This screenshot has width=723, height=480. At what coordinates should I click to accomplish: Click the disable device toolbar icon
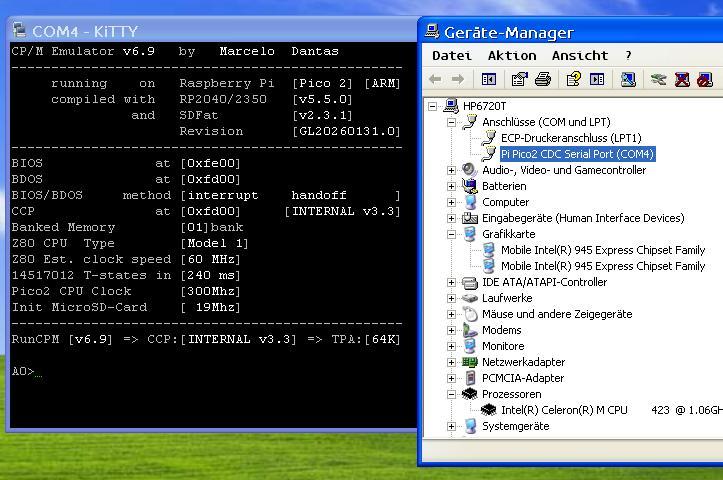705,79
